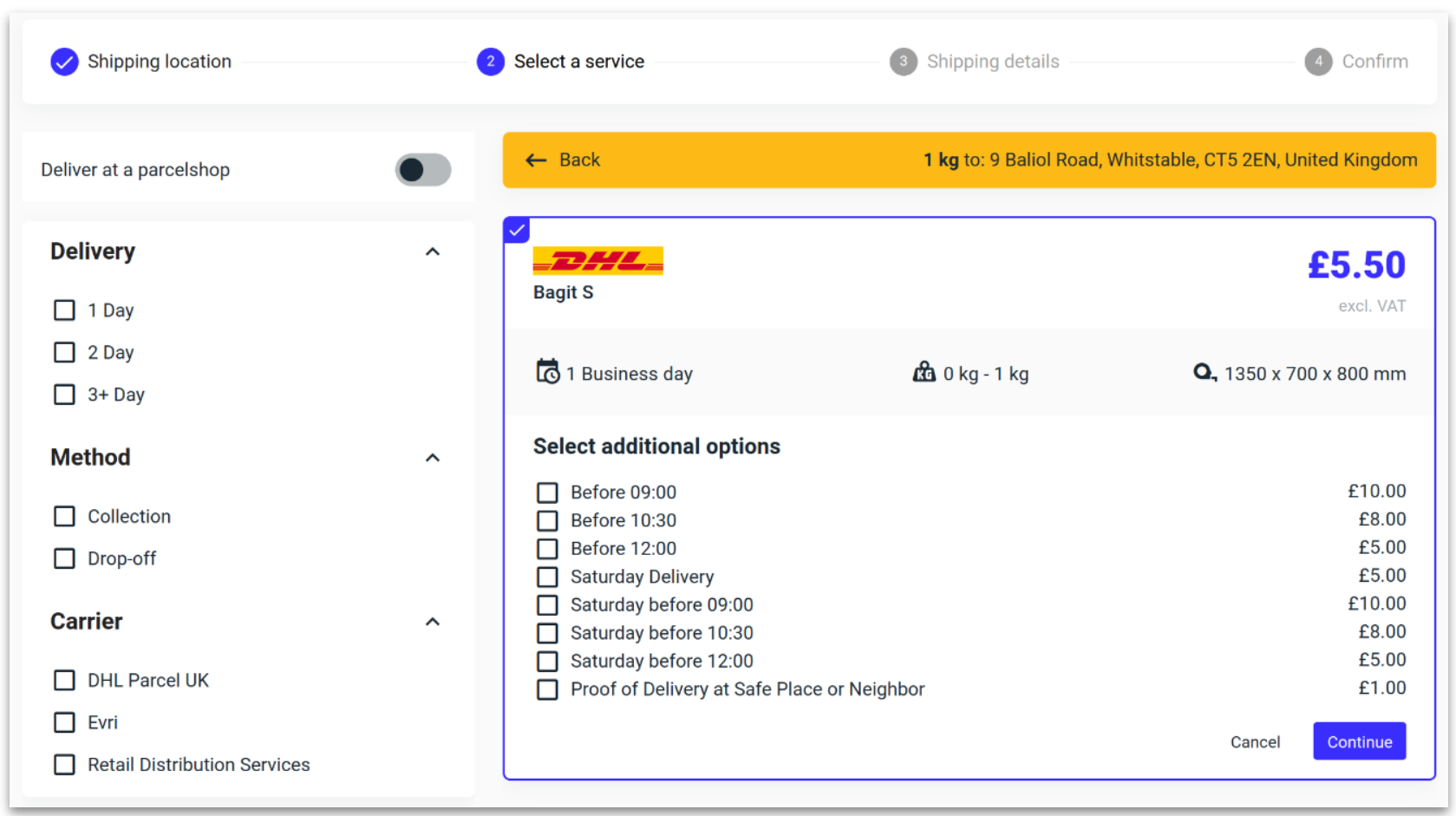Viewport: 1456px width, 816px height.
Task: Click the step 4 circle icon
Action: pyautogui.click(x=1318, y=62)
